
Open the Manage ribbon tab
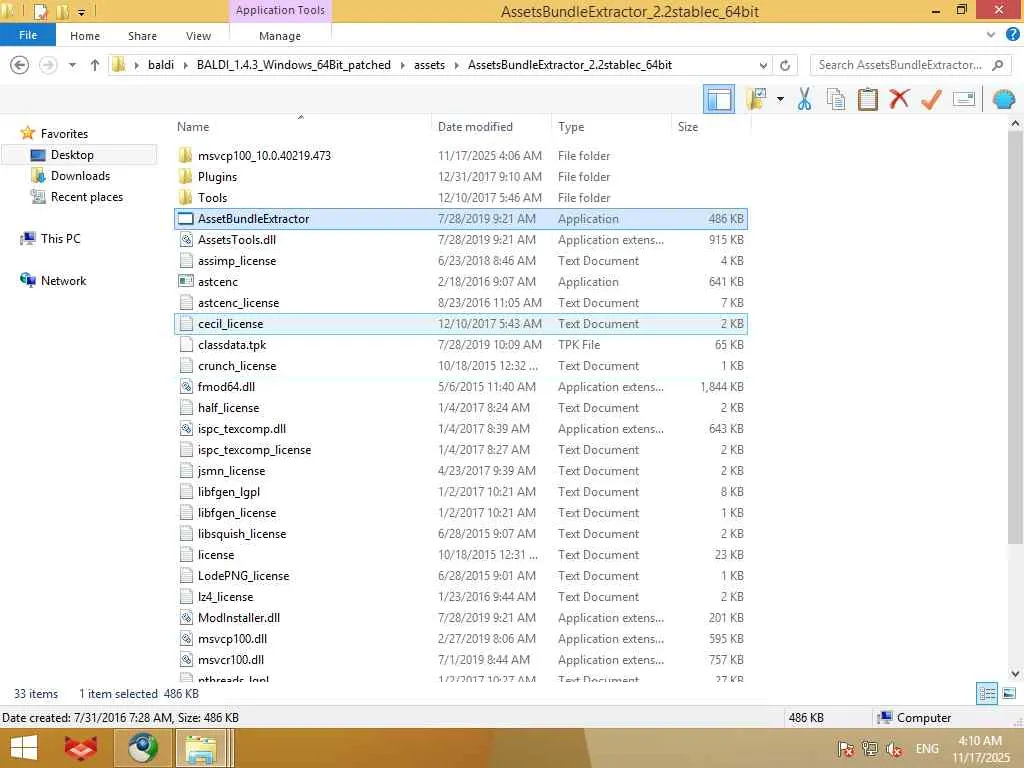tap(280, 36)
